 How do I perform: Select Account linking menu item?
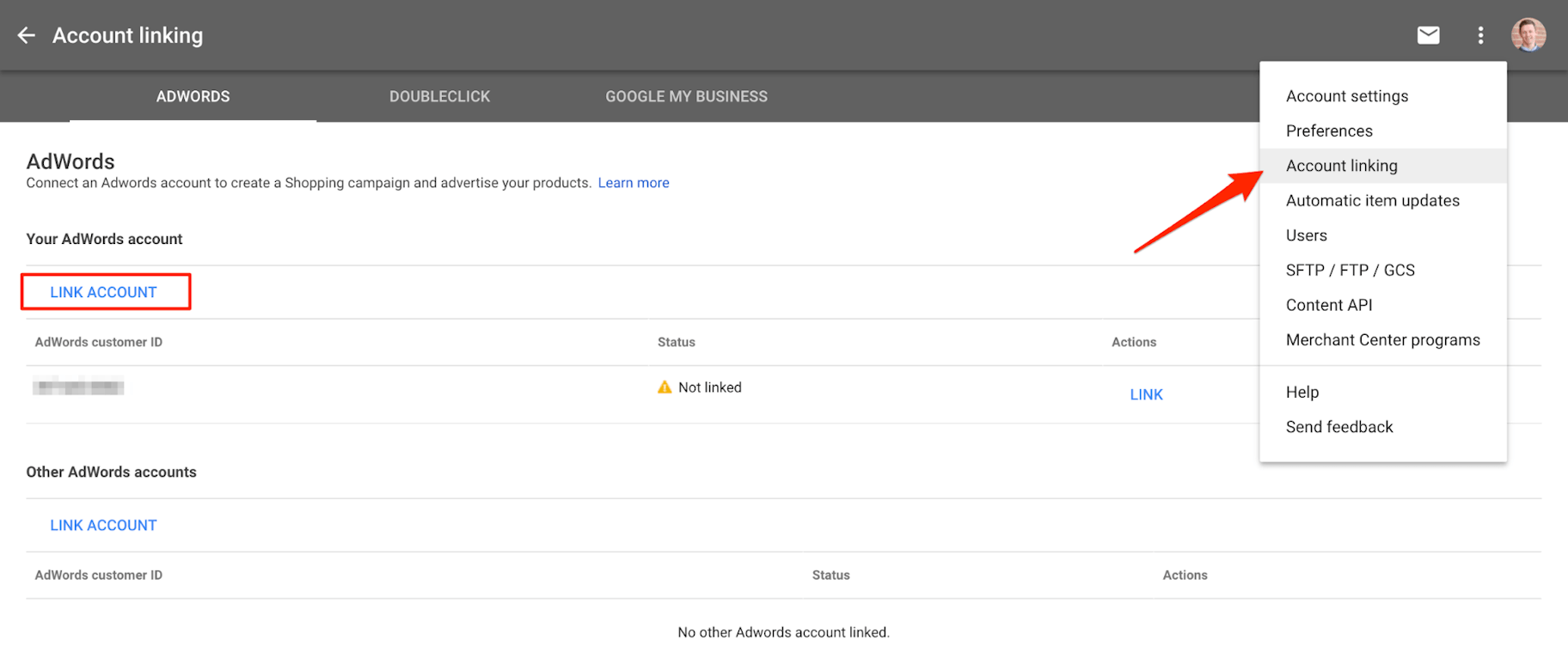click(x=1341, y=166)
